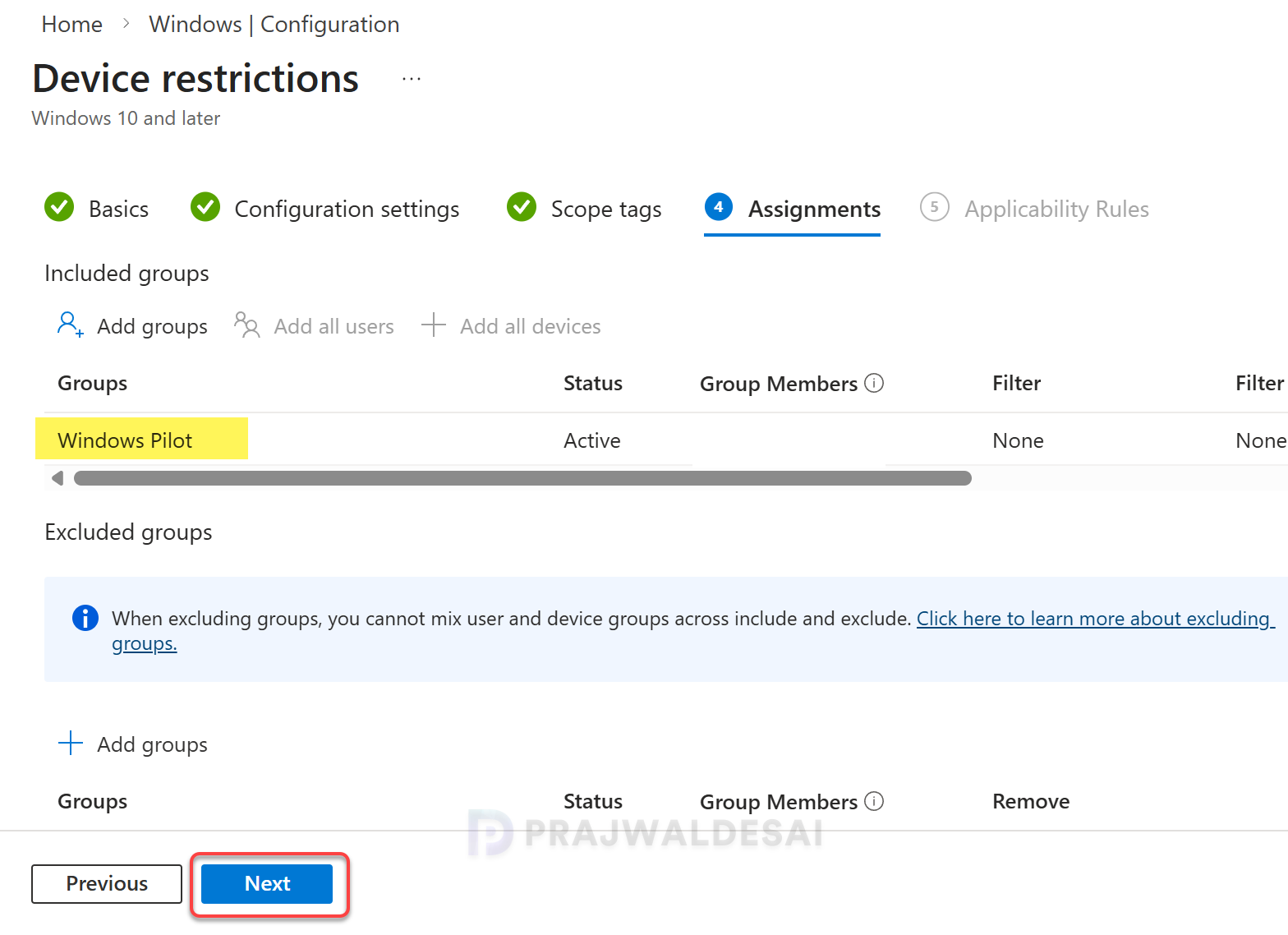Click the included Filter column header
Screen dimensions: 1288x935
(x=1016, y=383)
